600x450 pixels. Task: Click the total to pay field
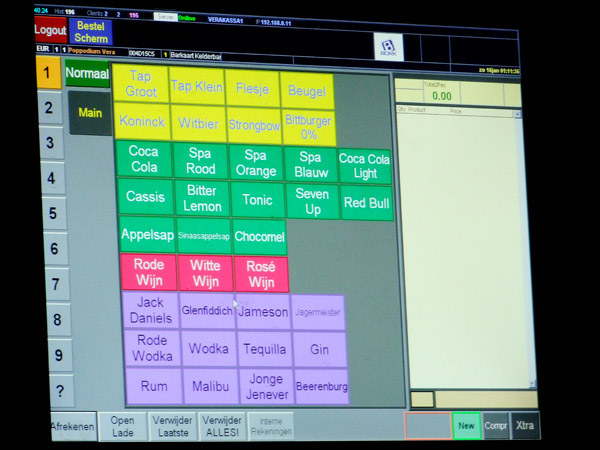(440, 95)
